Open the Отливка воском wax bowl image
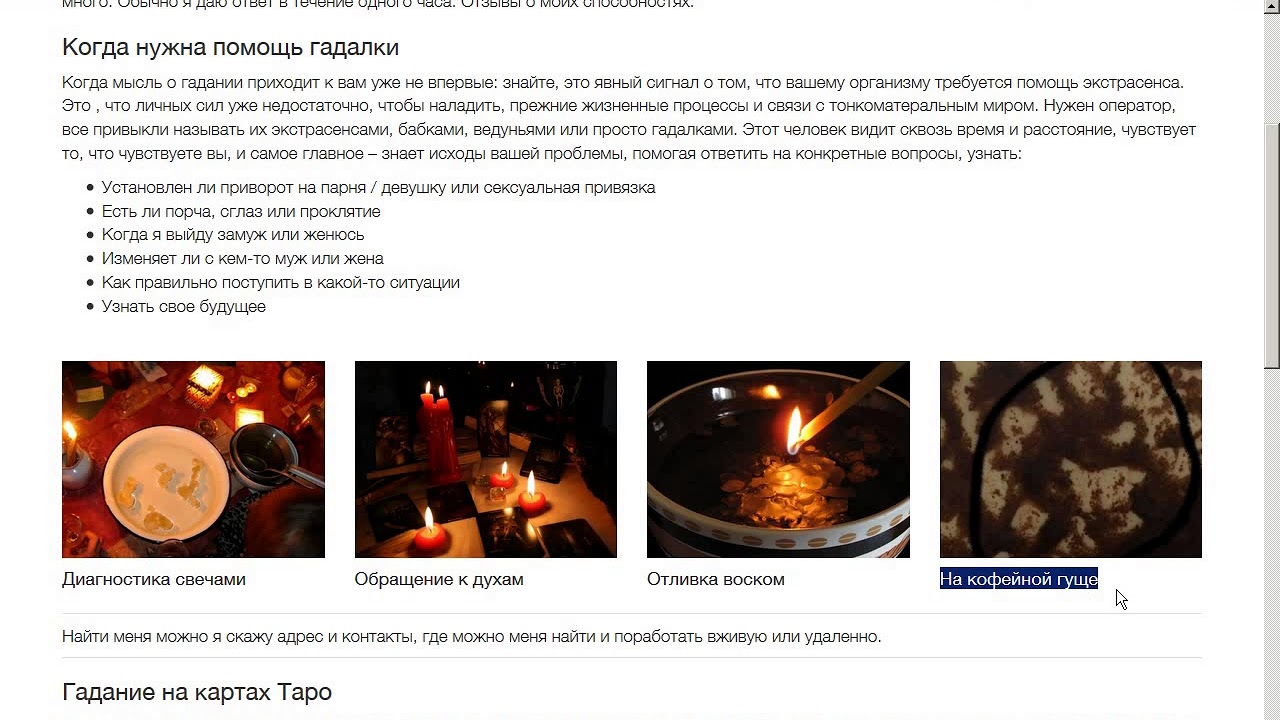1280x720 pixels. 778,459
